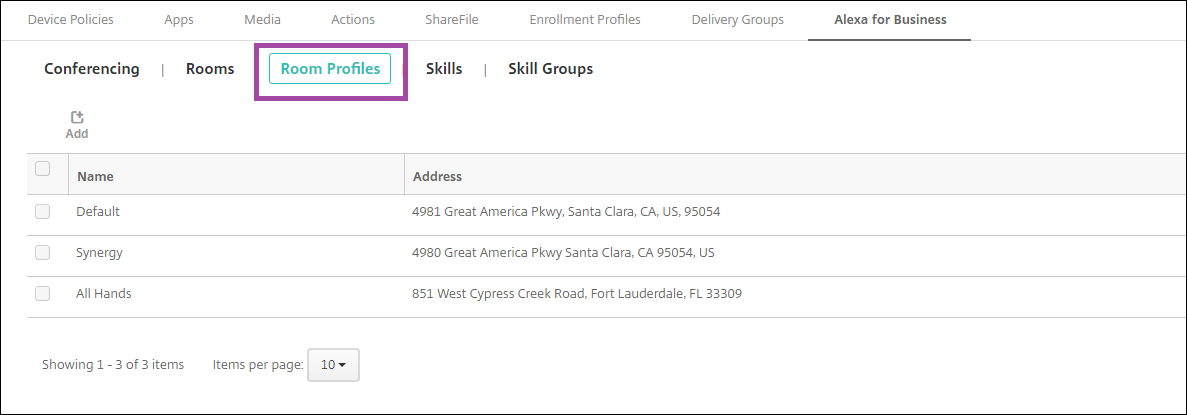This screenshot has height=415, width=1187.
Task: Switch to the Device Policies tab
Action: (70, 19)
